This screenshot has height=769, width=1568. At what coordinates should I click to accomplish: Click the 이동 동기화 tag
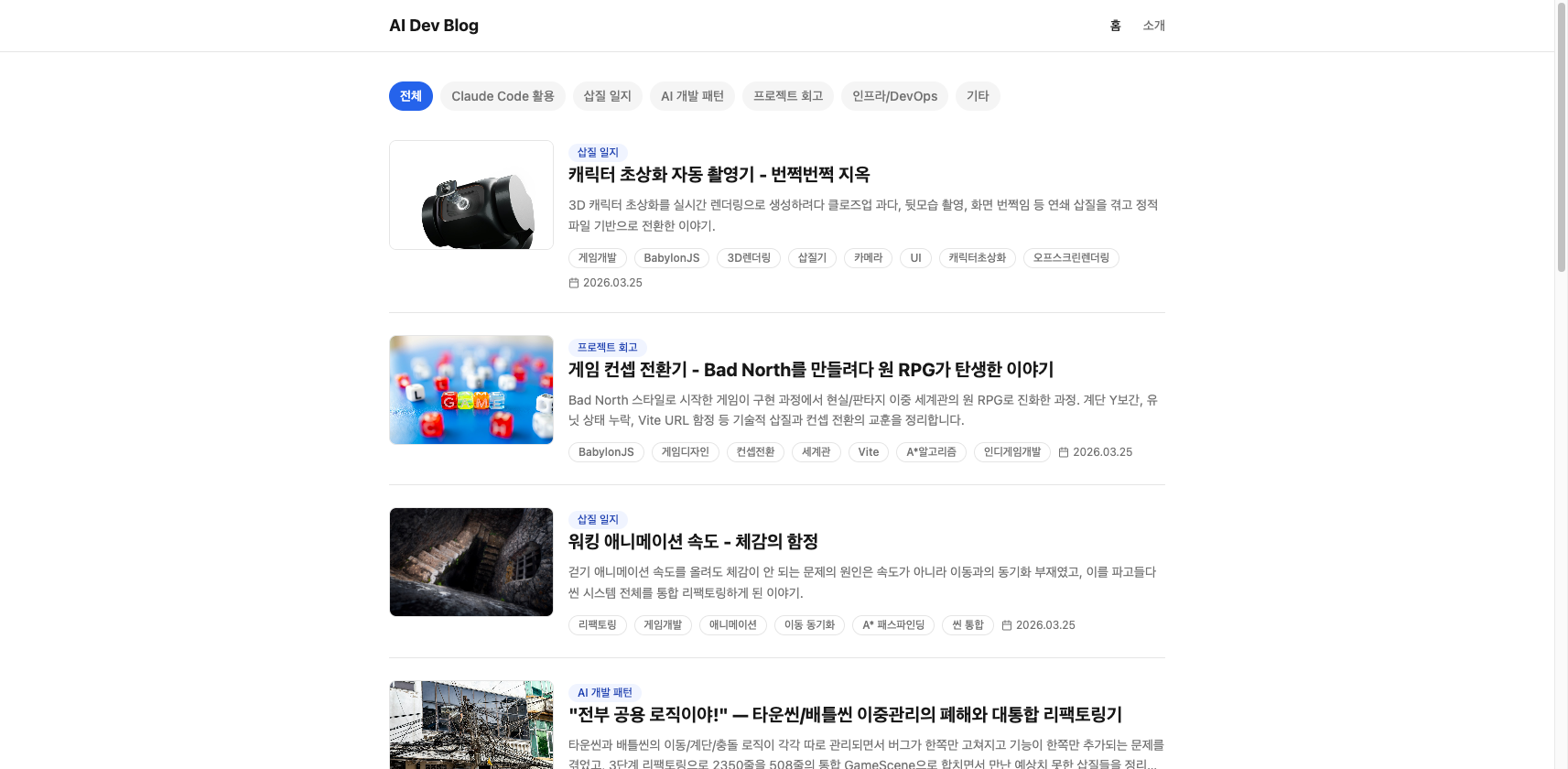coord(809,625)
